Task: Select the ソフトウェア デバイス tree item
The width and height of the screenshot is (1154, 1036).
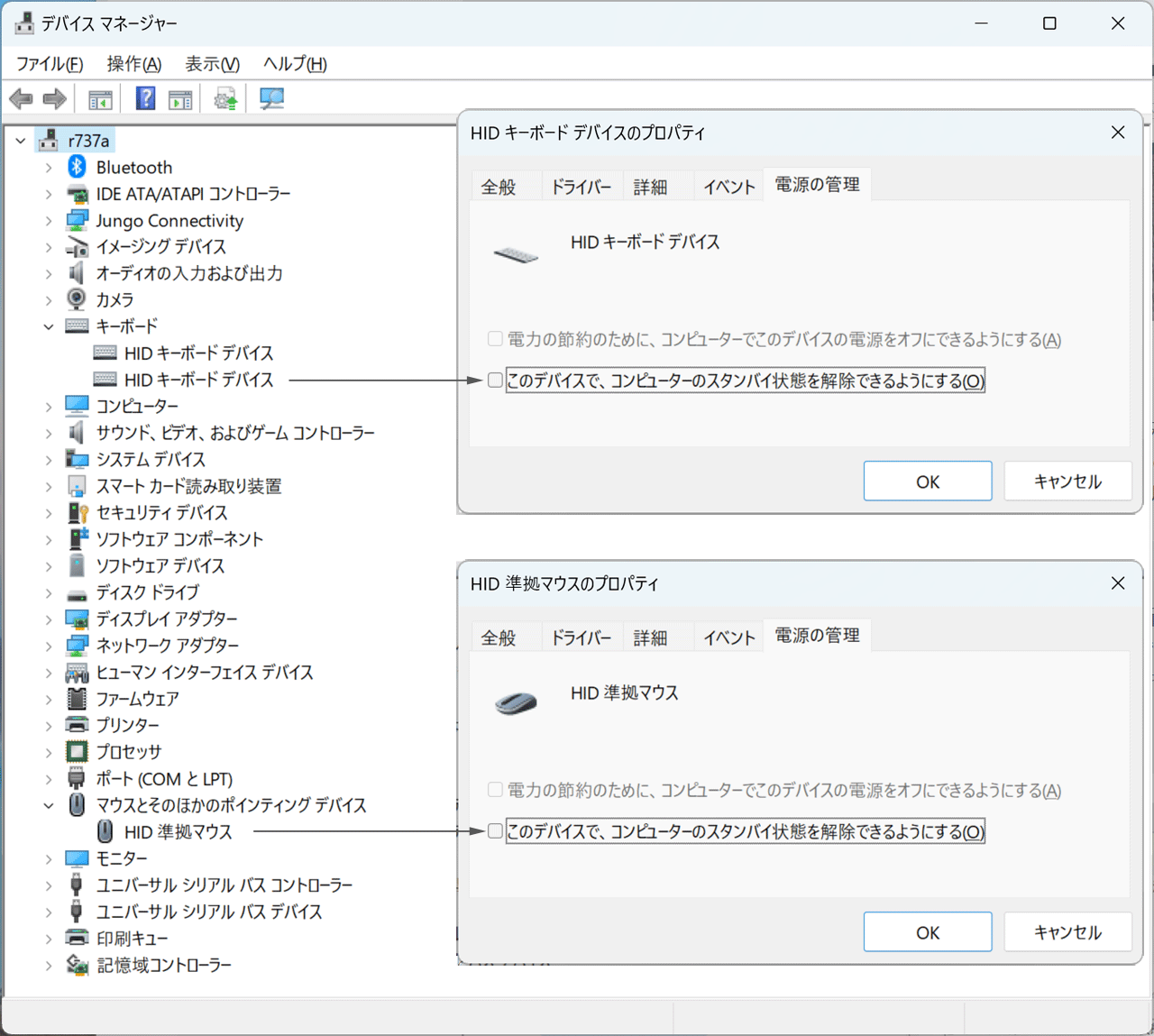Action: coord(160,565)
